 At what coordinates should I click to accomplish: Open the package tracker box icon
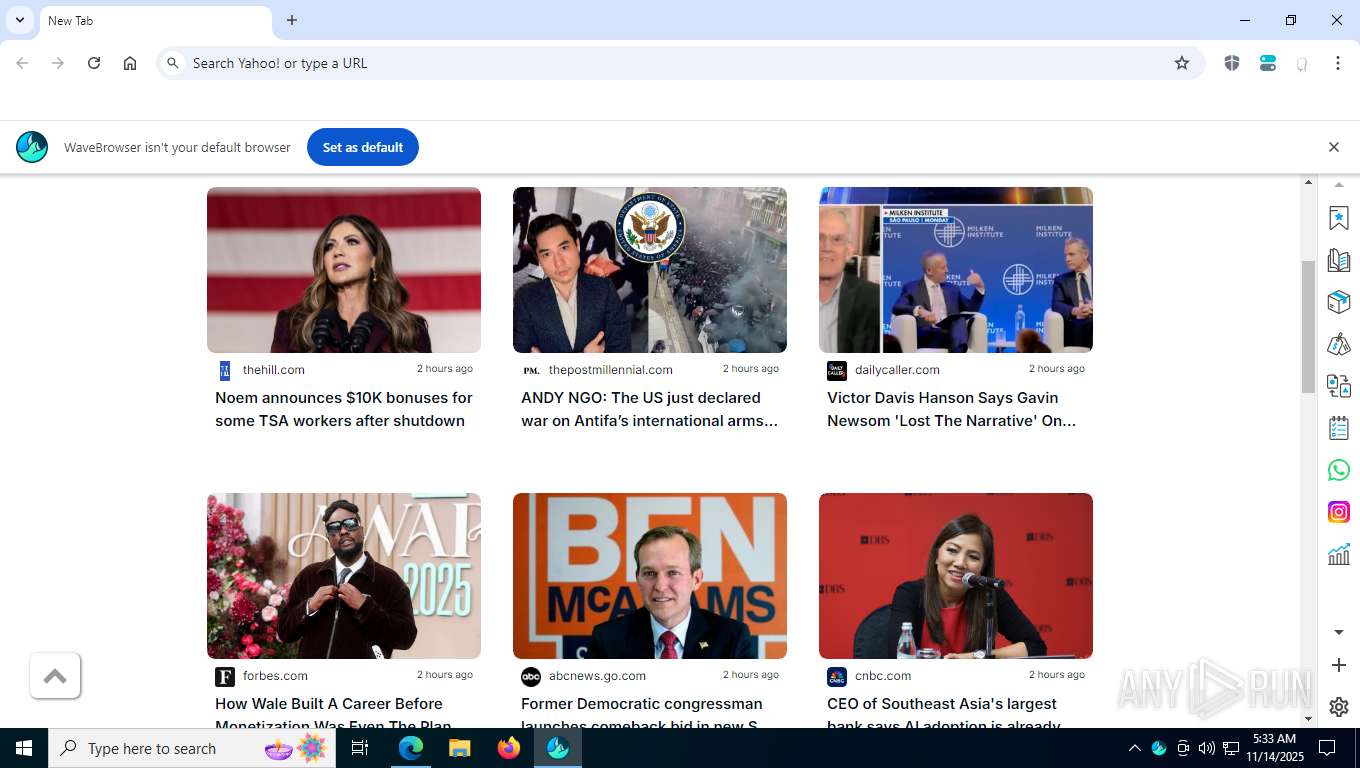[x=1338, y=302]
